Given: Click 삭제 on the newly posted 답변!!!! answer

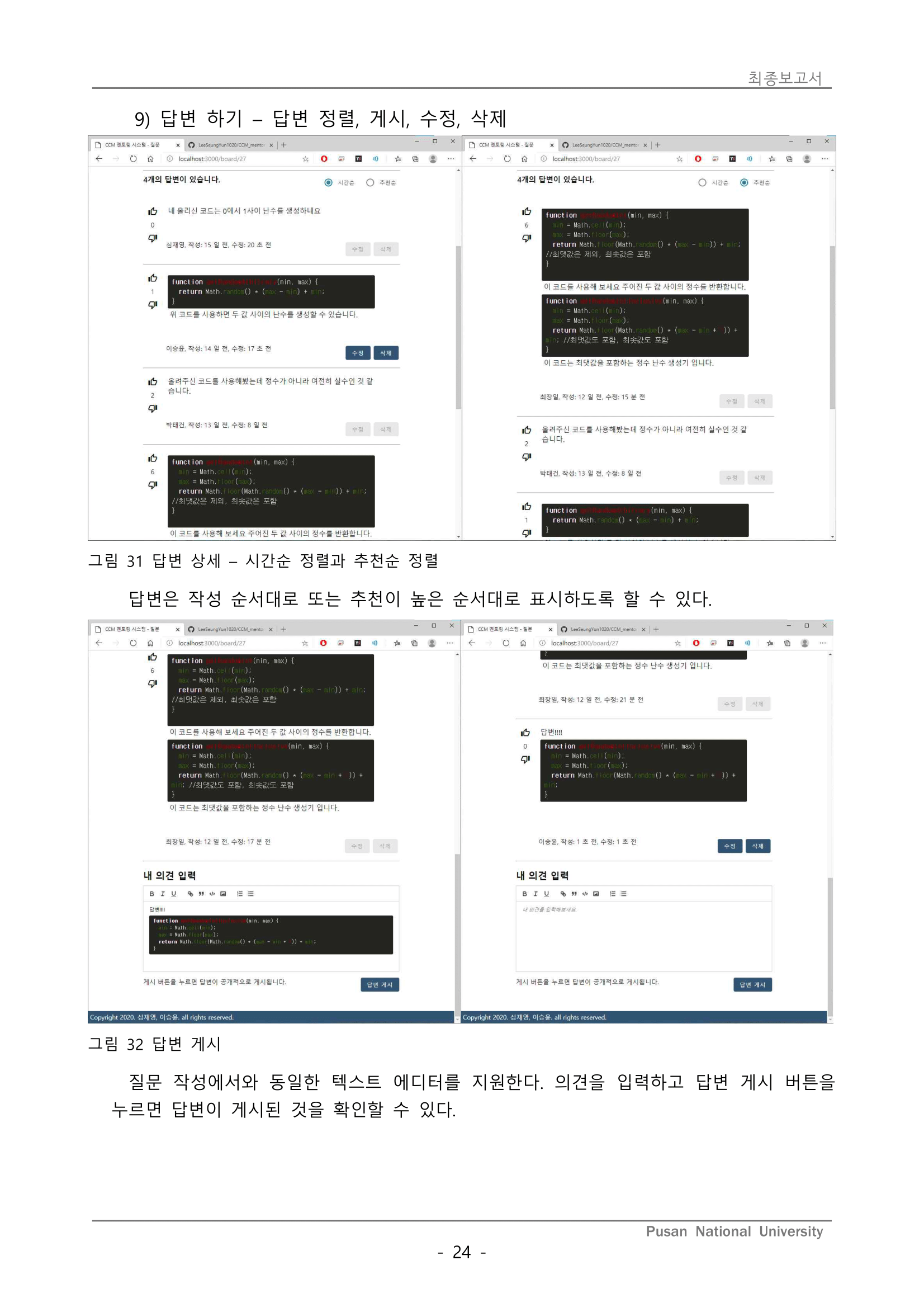Looking at the screenshot, I should [758, 846].
